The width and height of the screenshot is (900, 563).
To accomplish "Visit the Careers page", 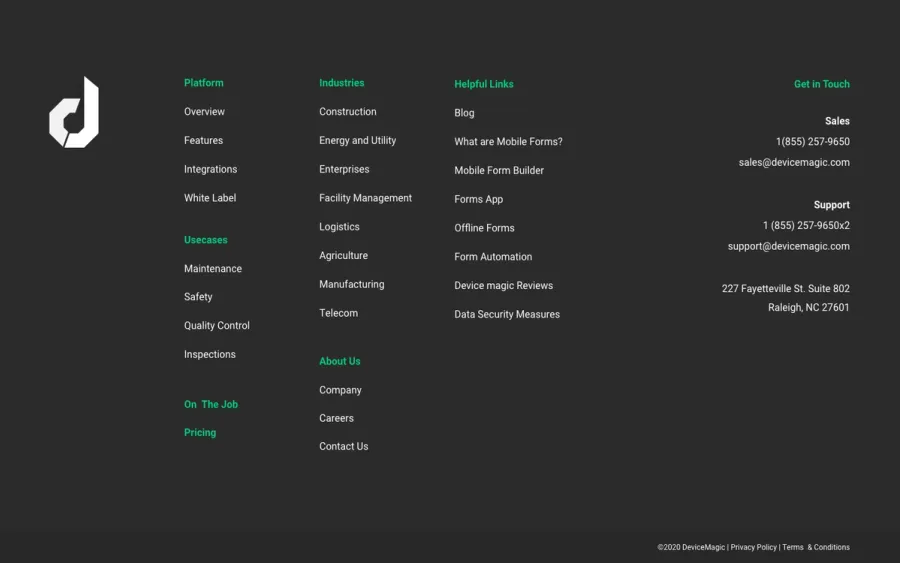I will [336, 418].
